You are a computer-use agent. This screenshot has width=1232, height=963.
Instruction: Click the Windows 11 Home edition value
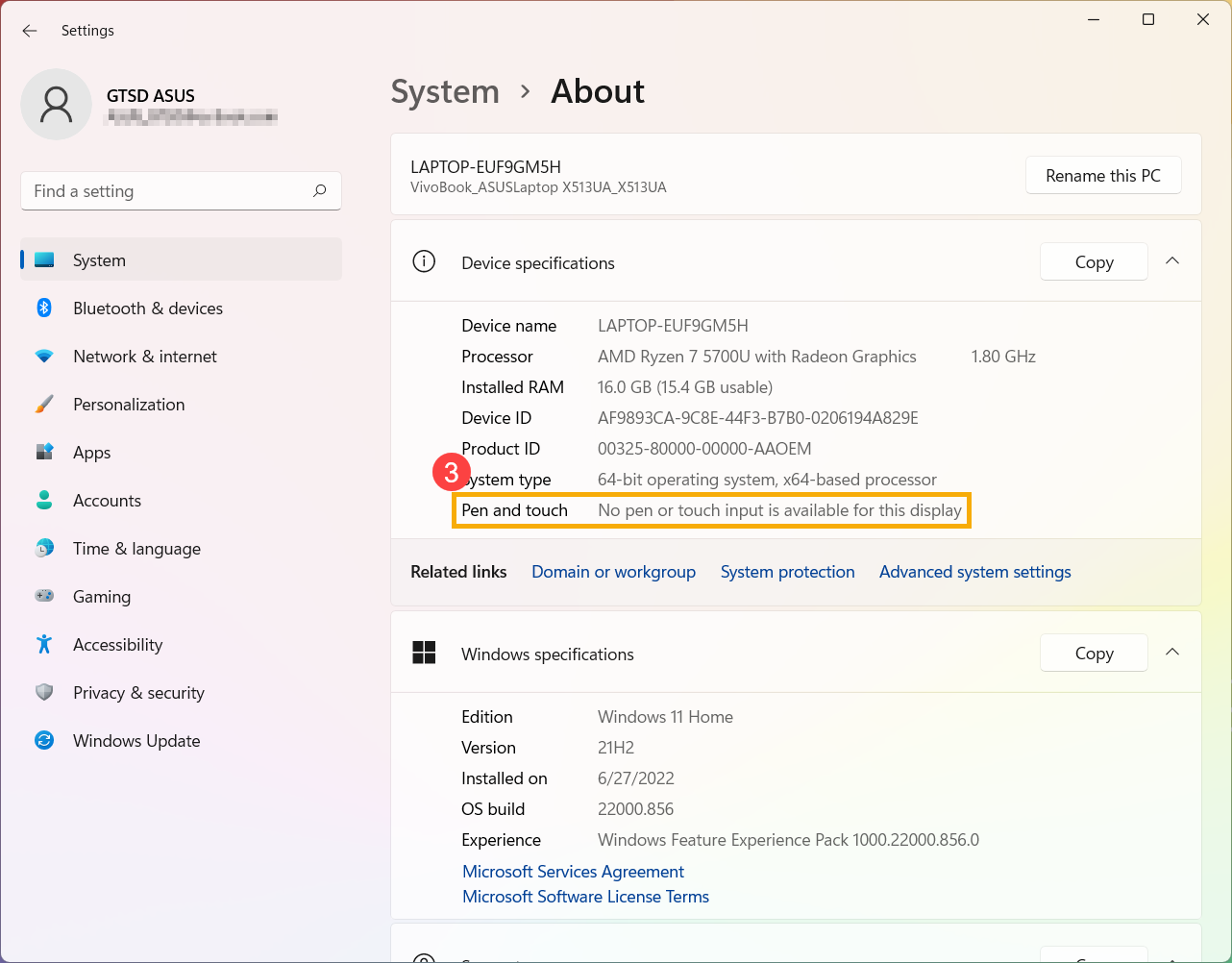(x=665, y=717)
